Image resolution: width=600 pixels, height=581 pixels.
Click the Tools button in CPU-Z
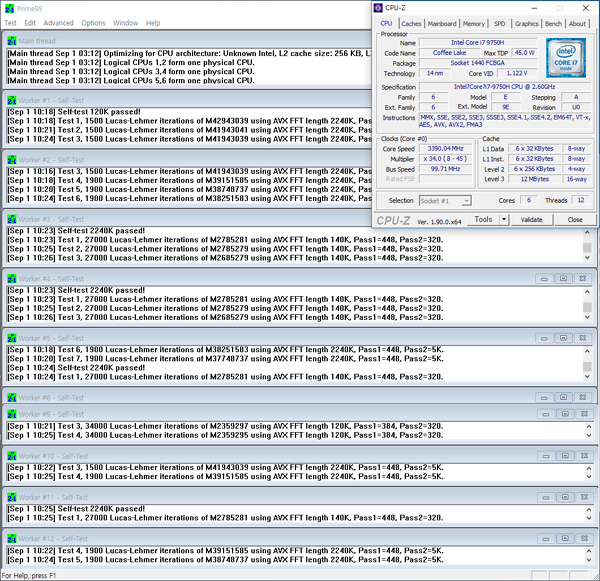coord(483,219)
